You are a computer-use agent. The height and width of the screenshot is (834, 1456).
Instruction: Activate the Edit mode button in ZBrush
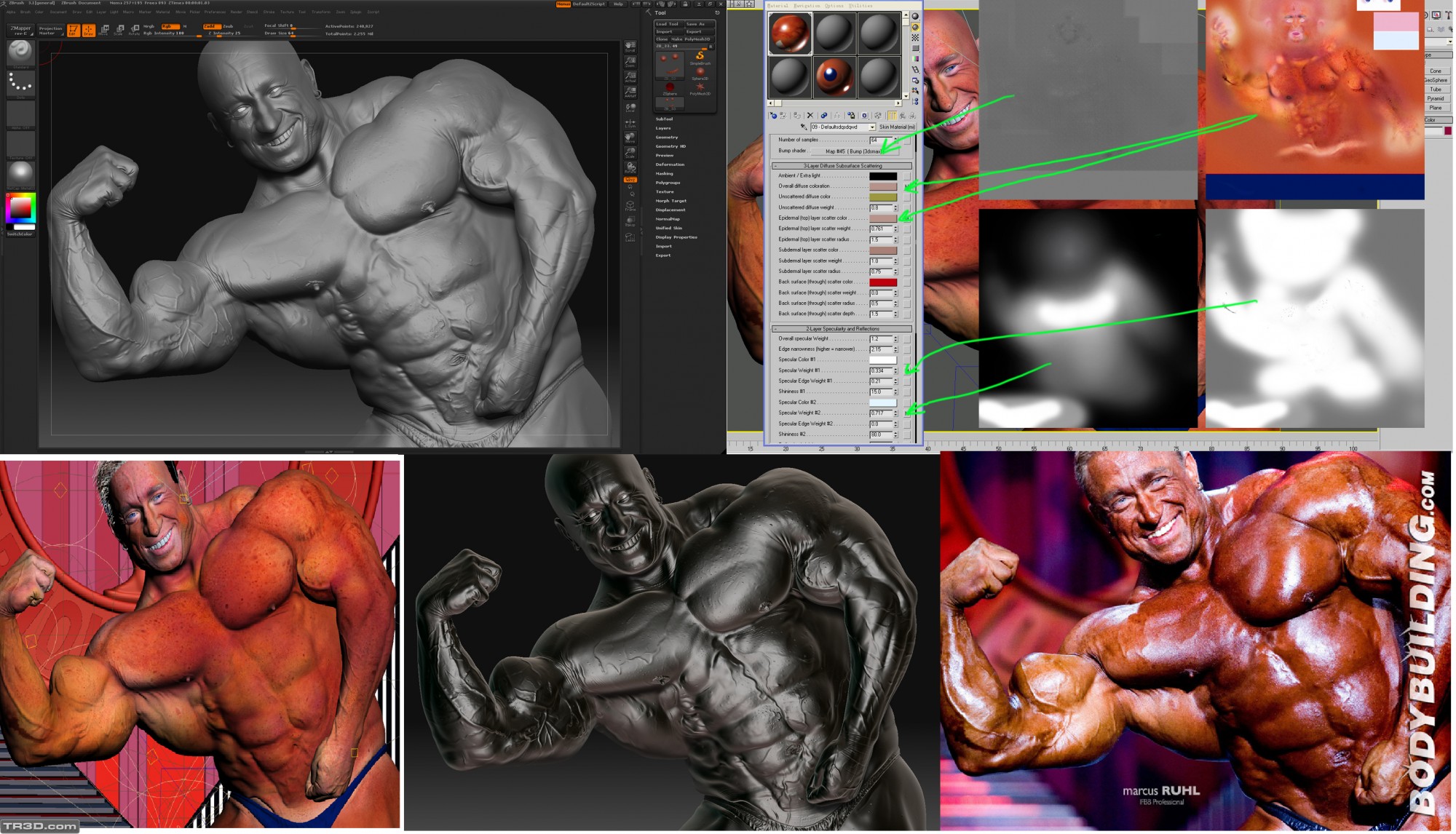(x=73, y=30)
